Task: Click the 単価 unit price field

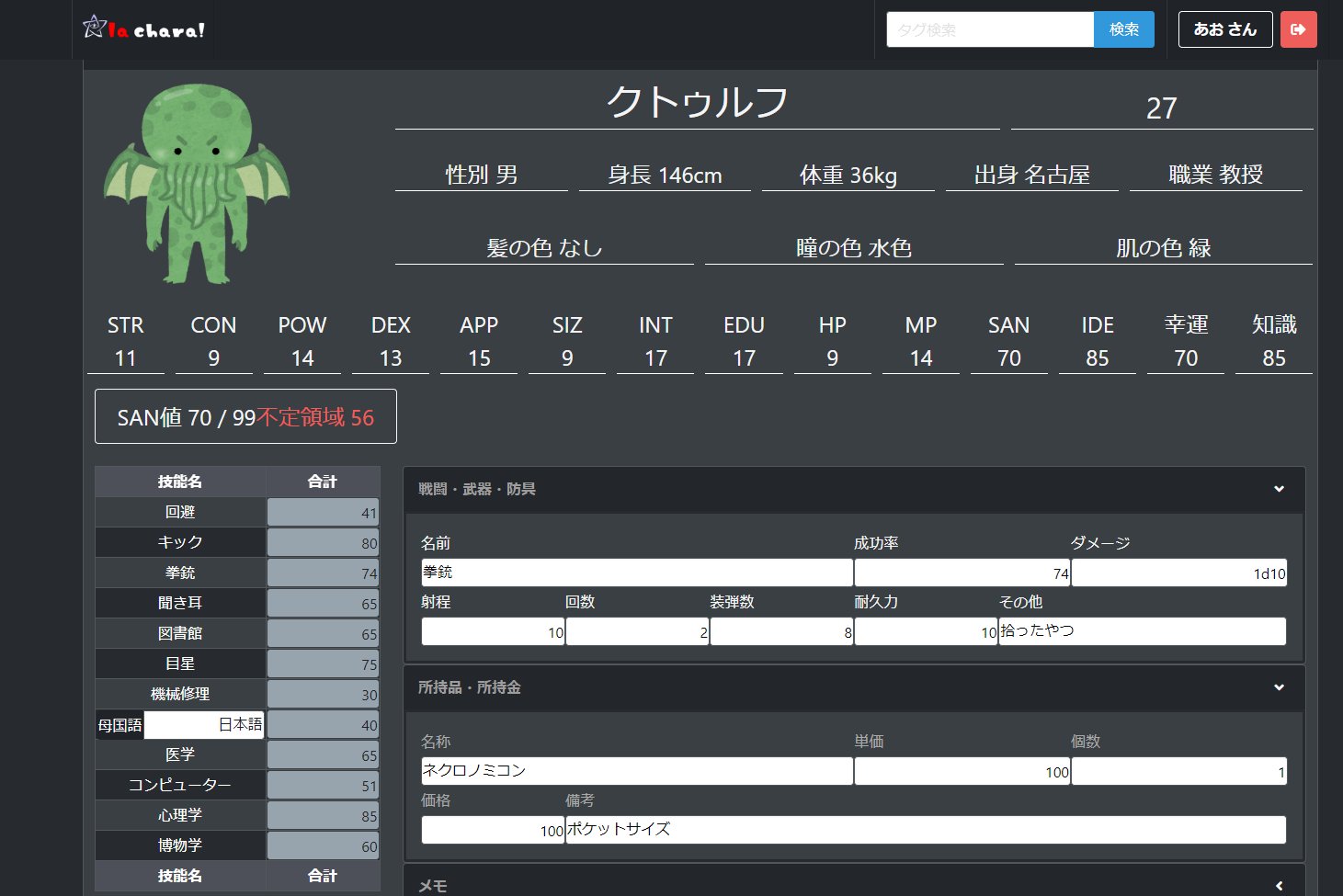Action: [962, 771]
